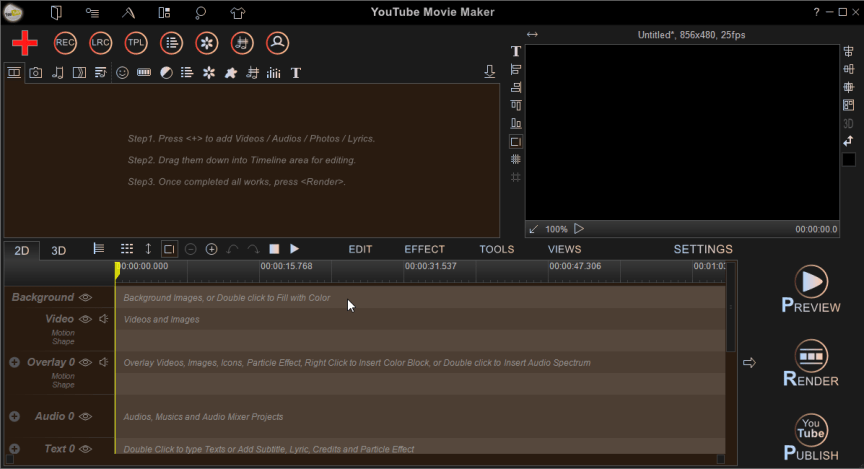Screen dimensions: 864x469
Task: Toggle visibility of Audio 0 track
Action: 86,416
